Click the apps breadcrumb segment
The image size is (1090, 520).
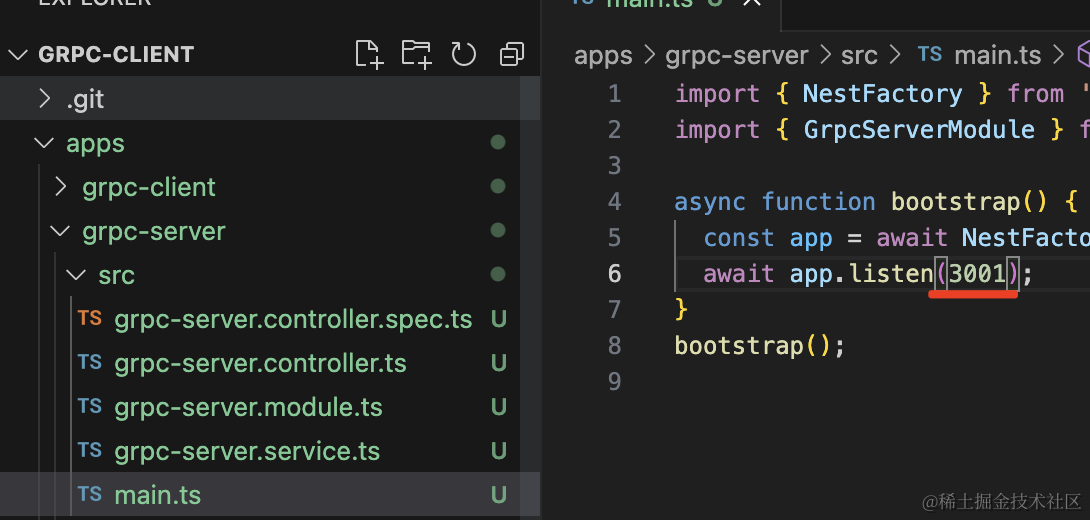point(603,55)
